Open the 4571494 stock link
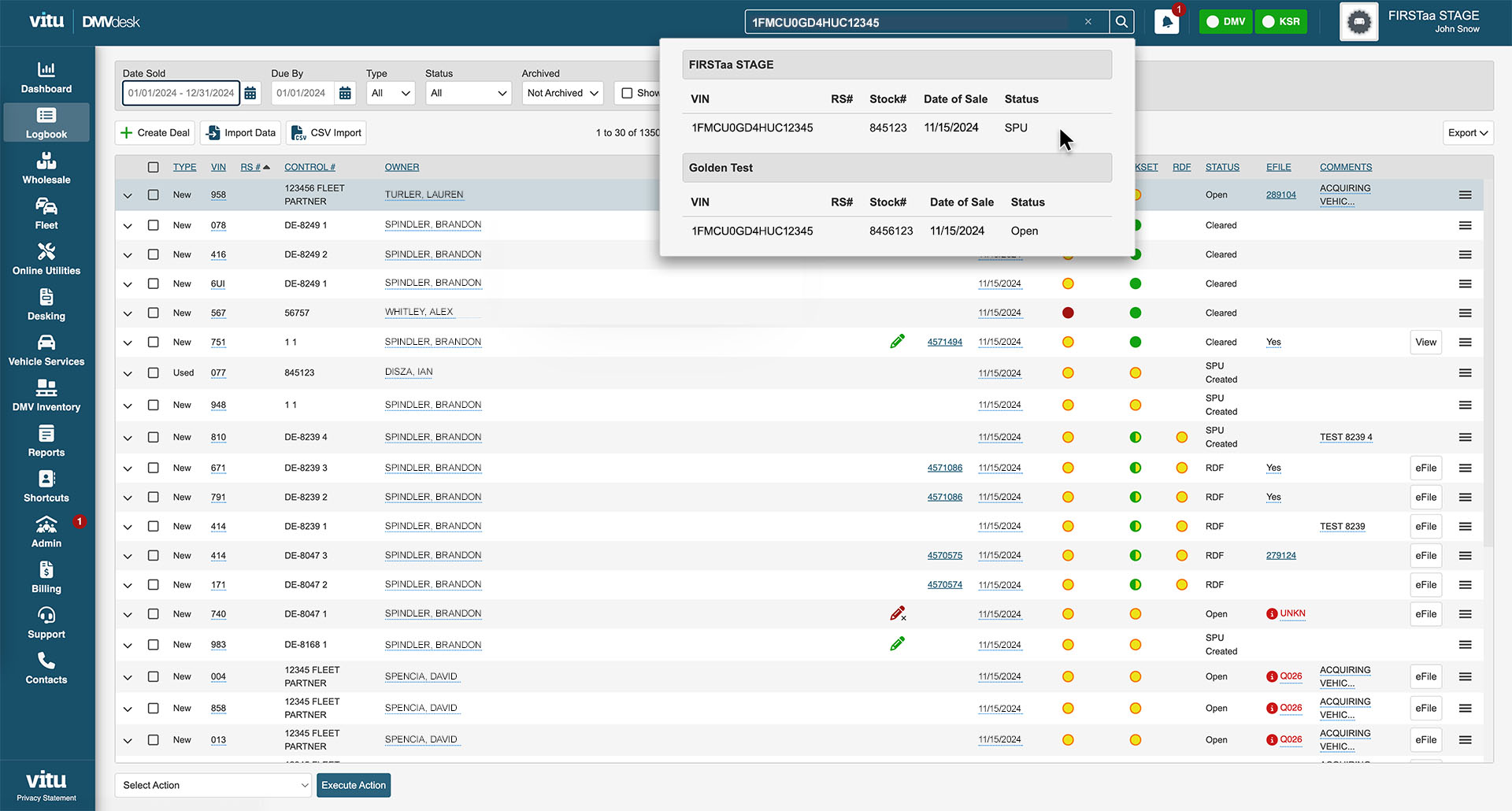This screenshot has height=811, width=1512. coord(945,342)
